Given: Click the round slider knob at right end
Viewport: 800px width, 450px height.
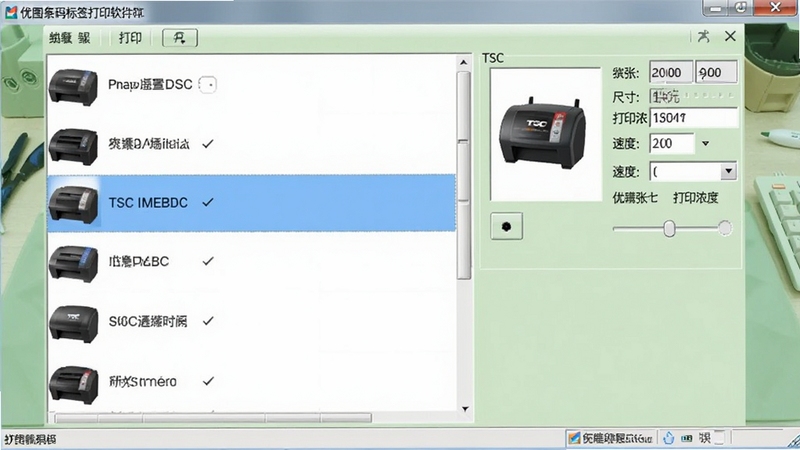Looking at the screenshot, I should tap(724, 228).
